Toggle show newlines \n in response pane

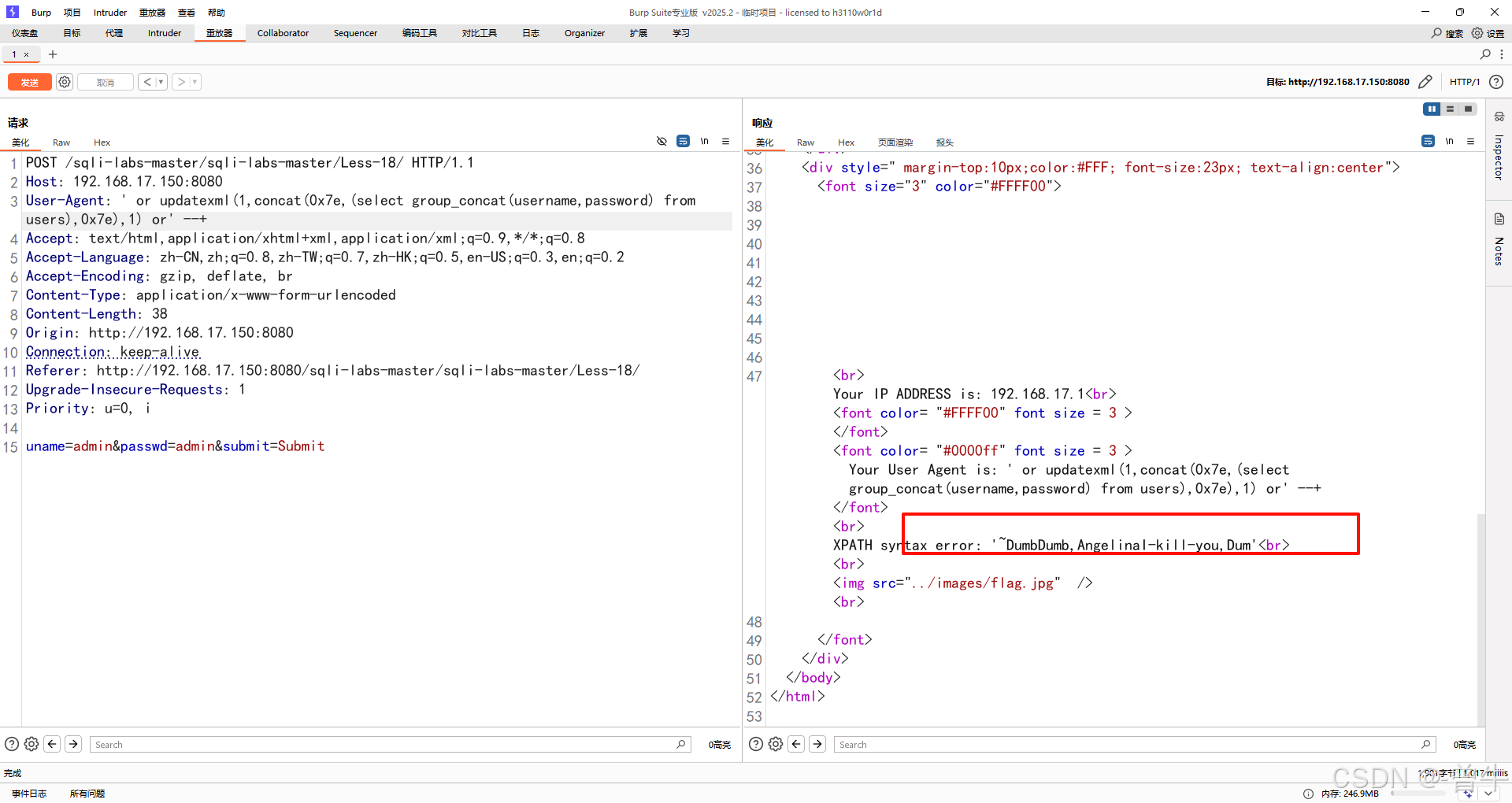[1449, 142]
